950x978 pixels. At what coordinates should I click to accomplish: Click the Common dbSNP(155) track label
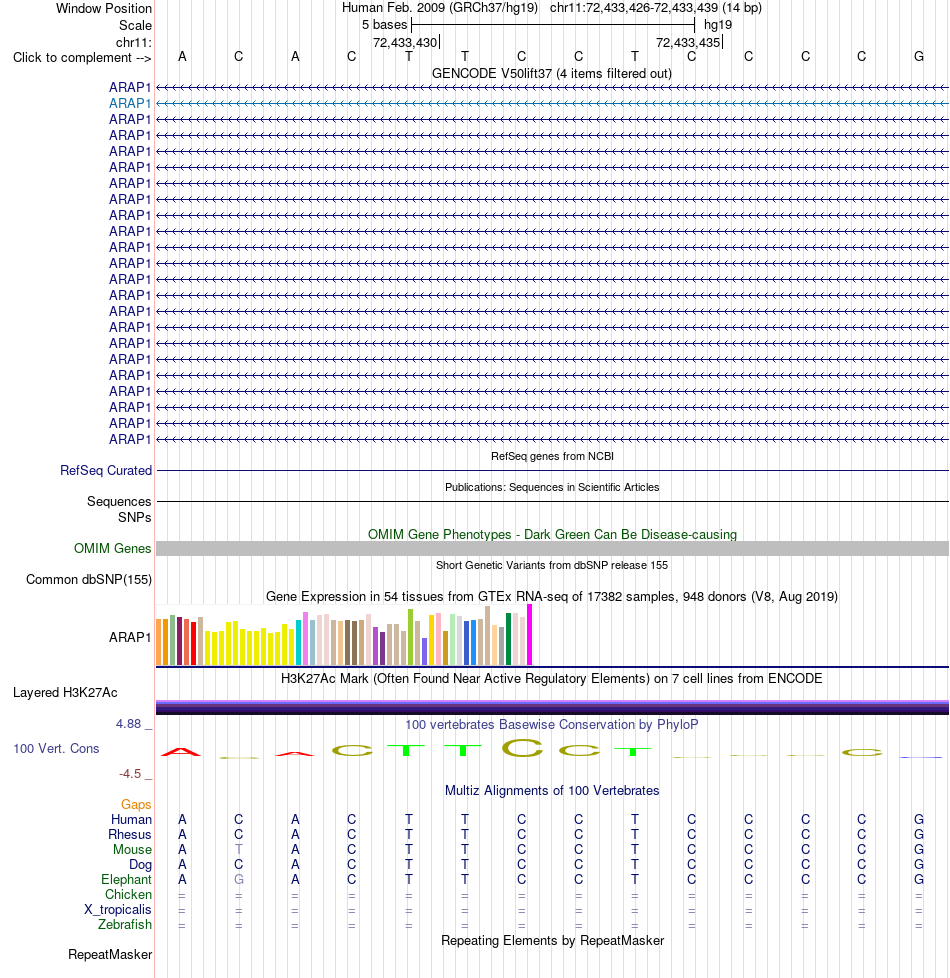click(x=89, y=579)
